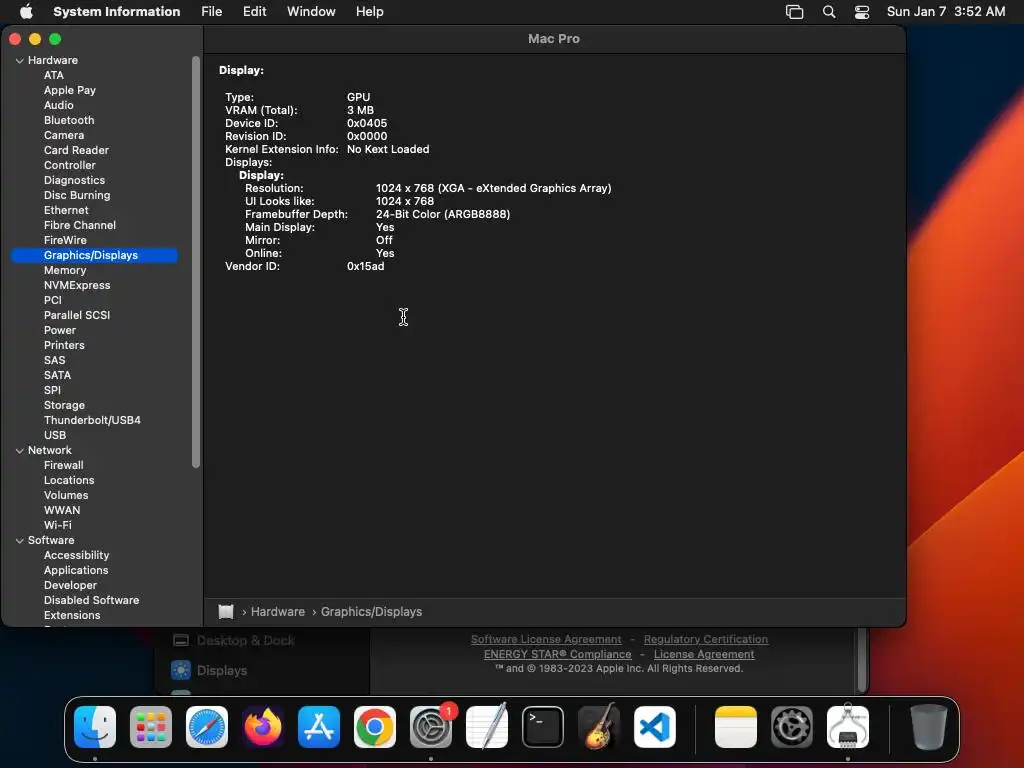The image size is (1024, 768).
Task: Select Ethernet in the sidebar
Action: pyautogui.click(x=66, y=210)
